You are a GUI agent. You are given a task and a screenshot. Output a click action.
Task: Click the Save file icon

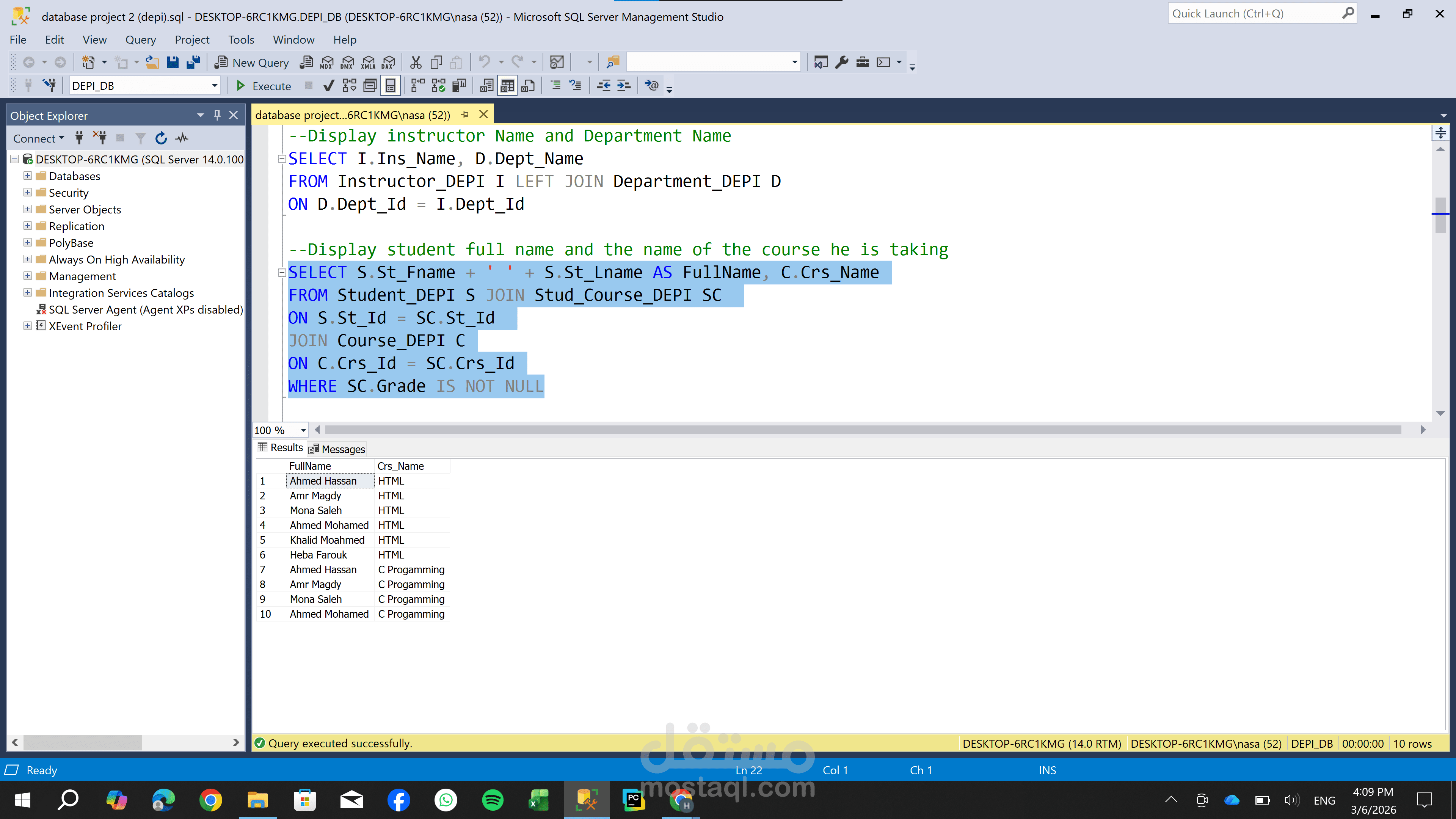click(x=173, y=62)
